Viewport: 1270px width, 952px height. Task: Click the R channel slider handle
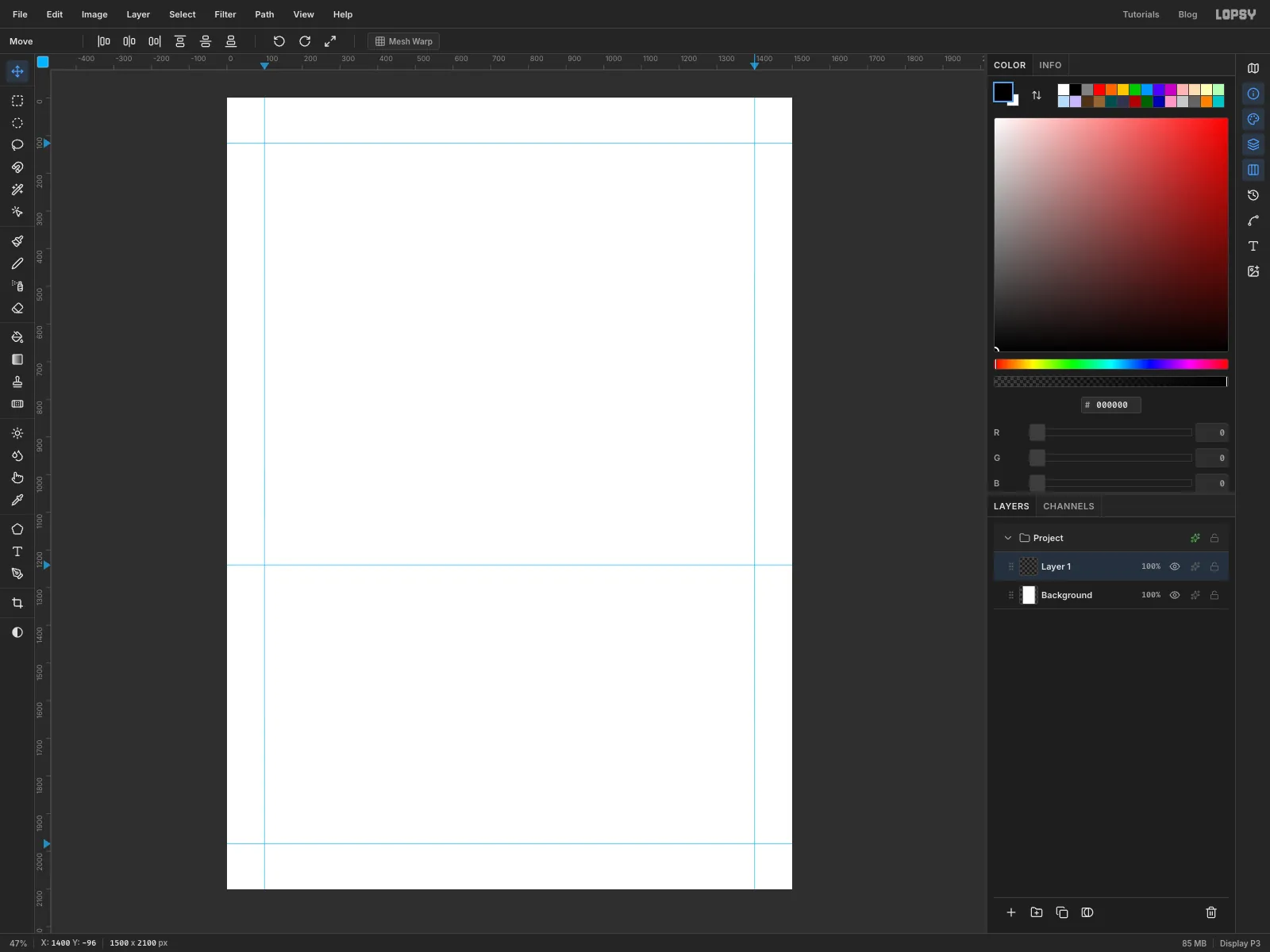(1037, 432)
